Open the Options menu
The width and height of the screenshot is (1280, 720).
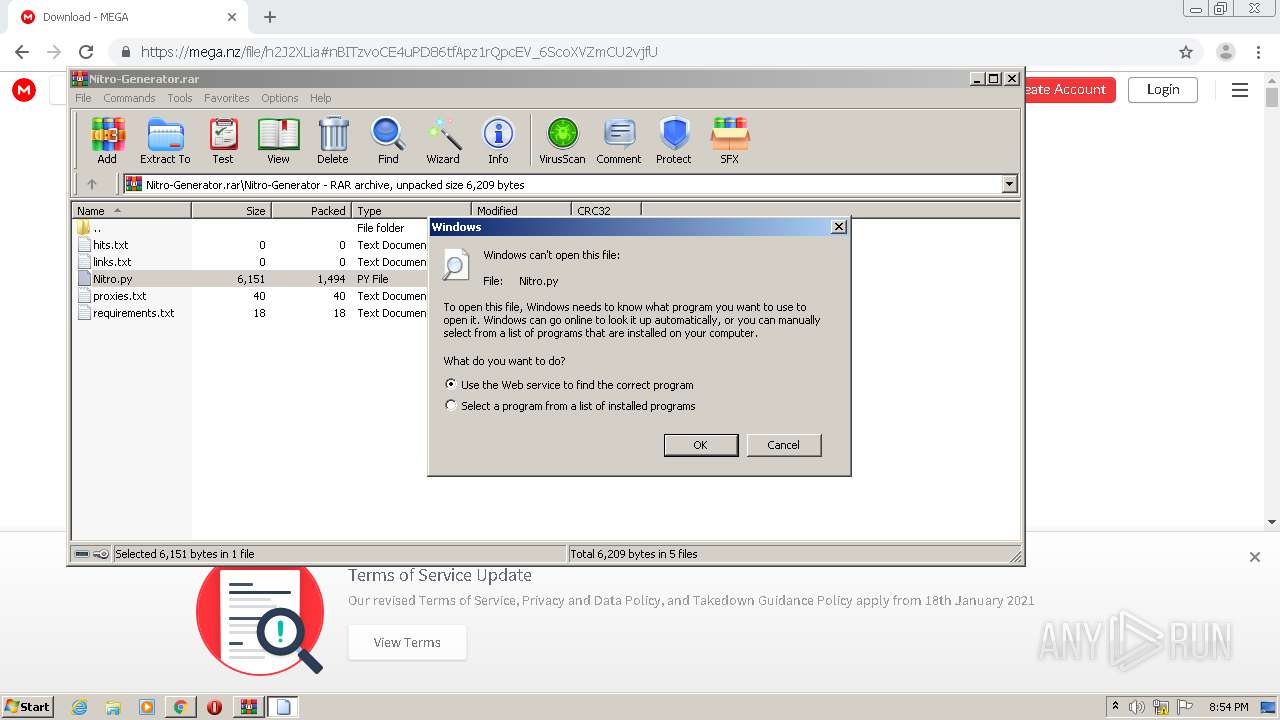[280, 98]
